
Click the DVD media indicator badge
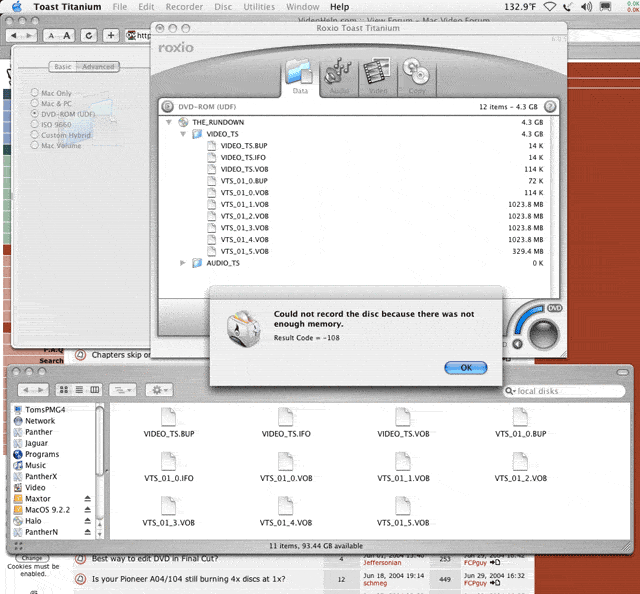[x=554, y=308]
